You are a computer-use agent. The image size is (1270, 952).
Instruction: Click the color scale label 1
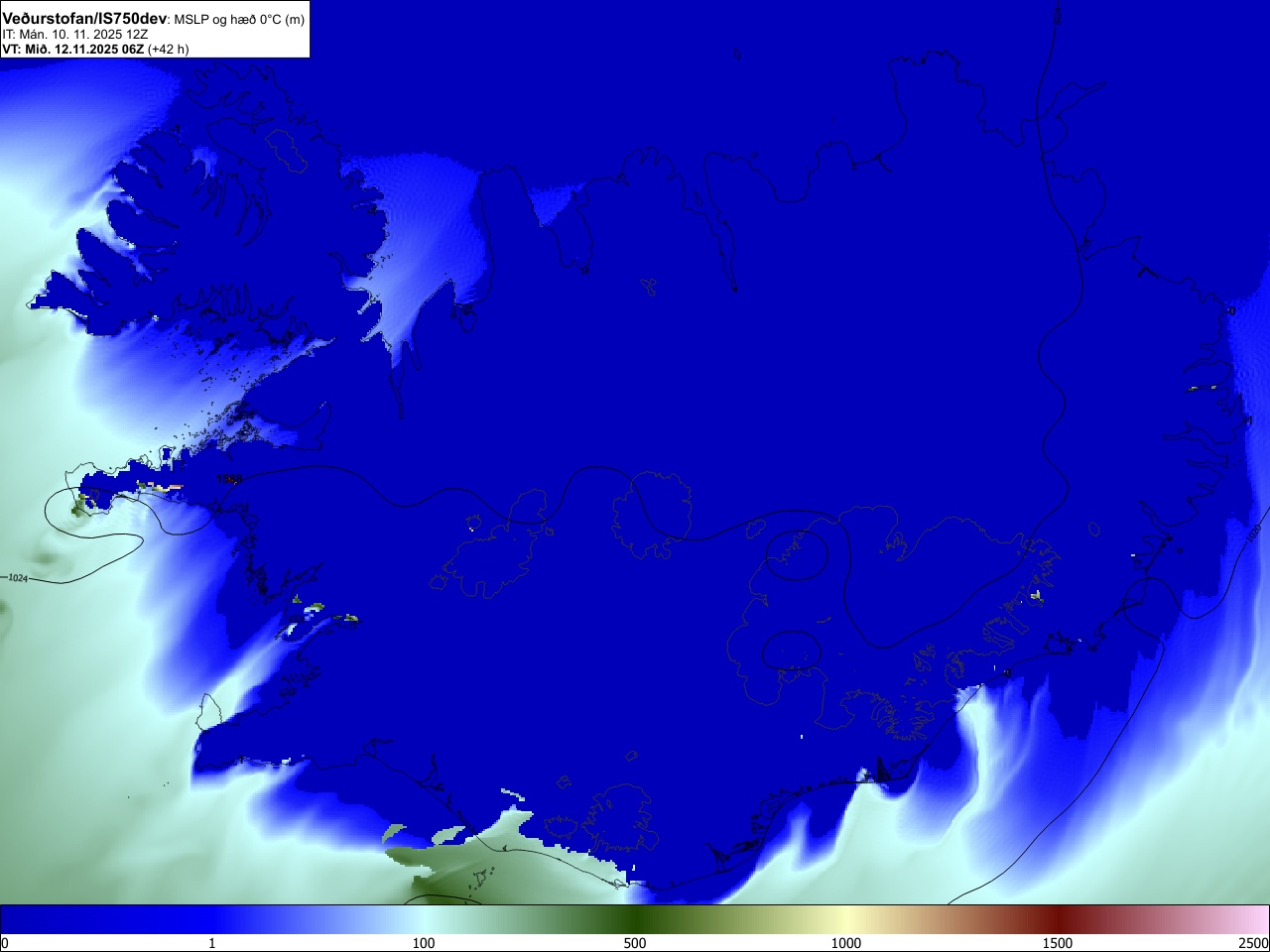[x=211, y=943]
